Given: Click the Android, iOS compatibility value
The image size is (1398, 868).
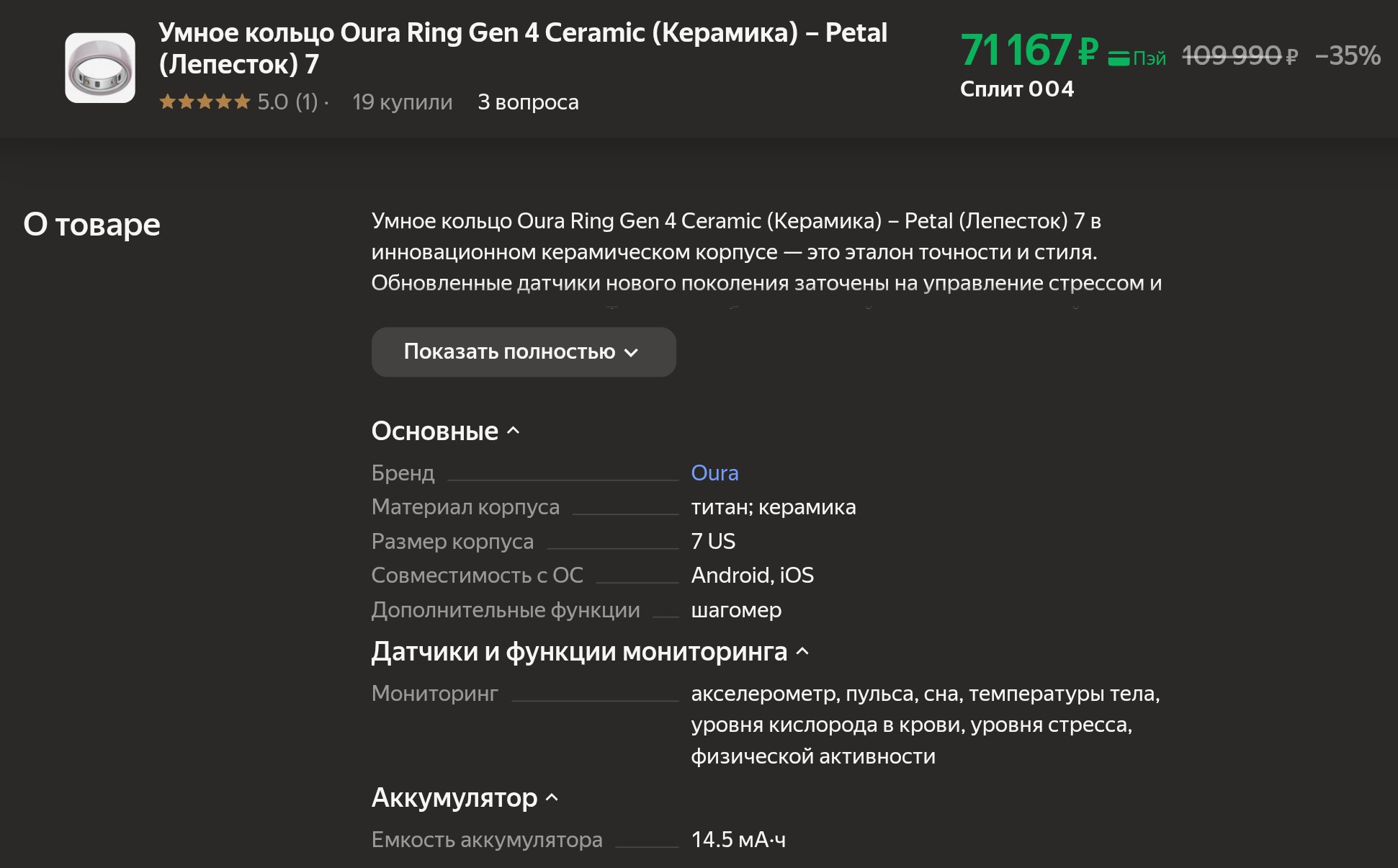Looking at the screenshot, I should [x=752, y=575].
